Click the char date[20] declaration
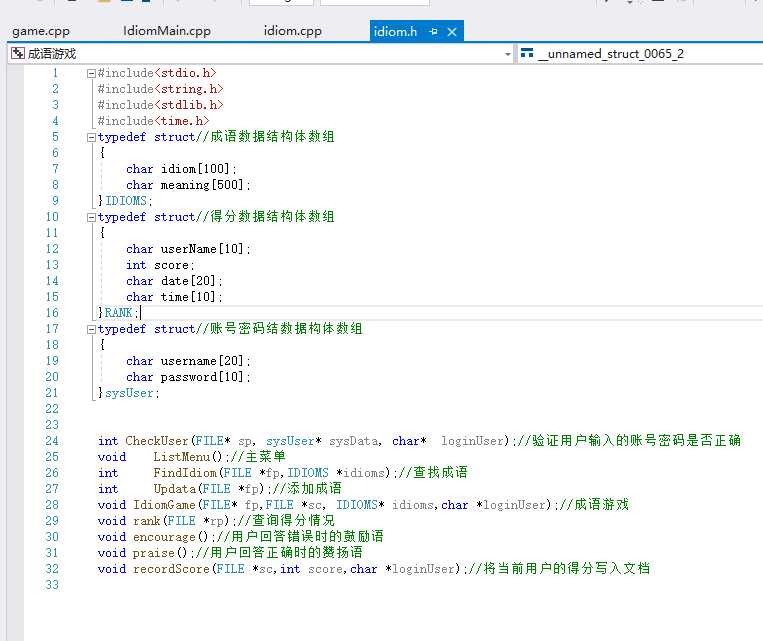The image size is (763, 641). tap(174, 281)
